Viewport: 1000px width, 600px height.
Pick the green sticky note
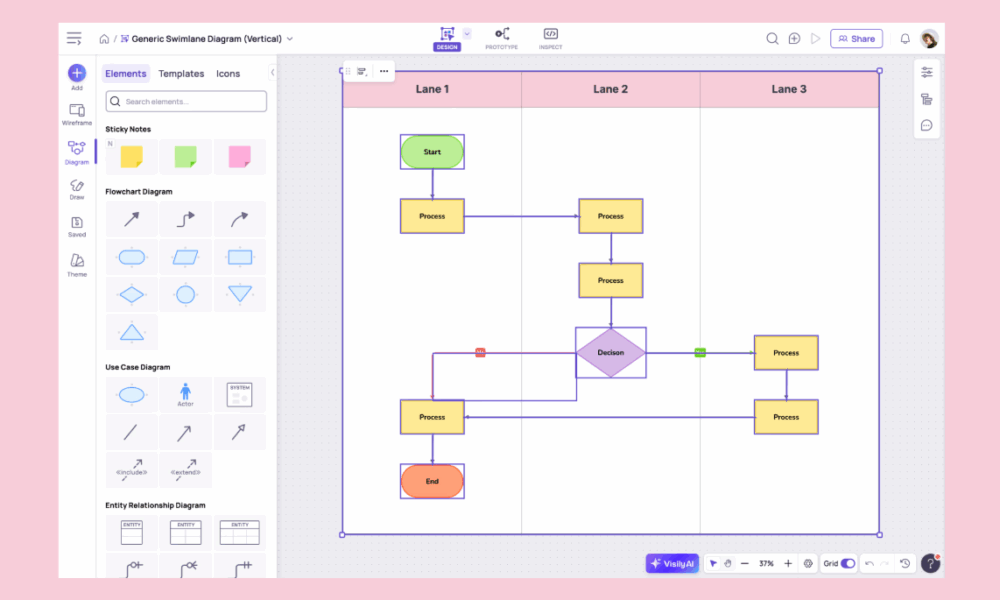pyautogui.click(x=186, y=157)
